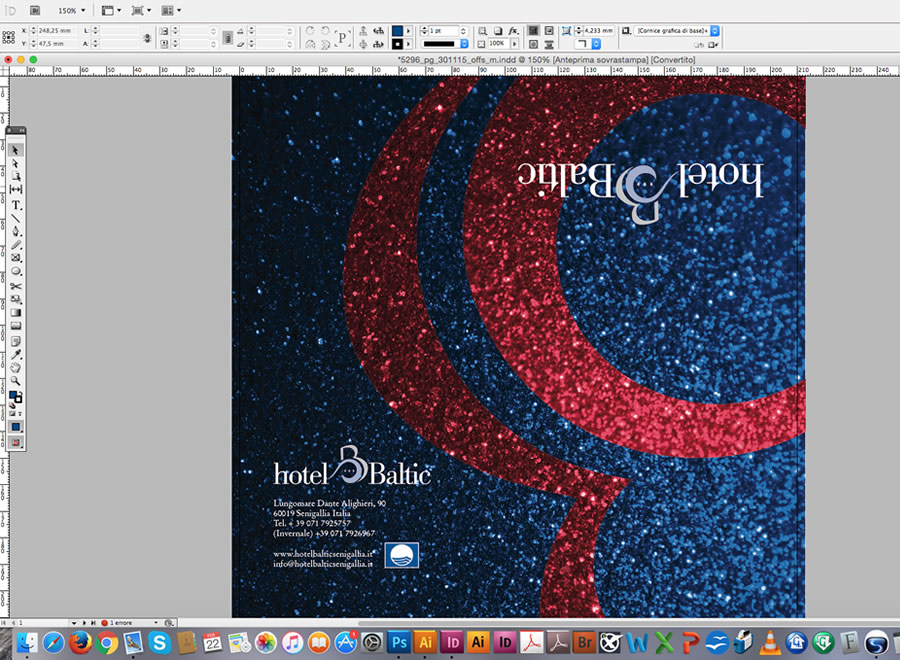Click the '1 errore' preflight status
Screen dimensions: 900x660
(118, 623)
